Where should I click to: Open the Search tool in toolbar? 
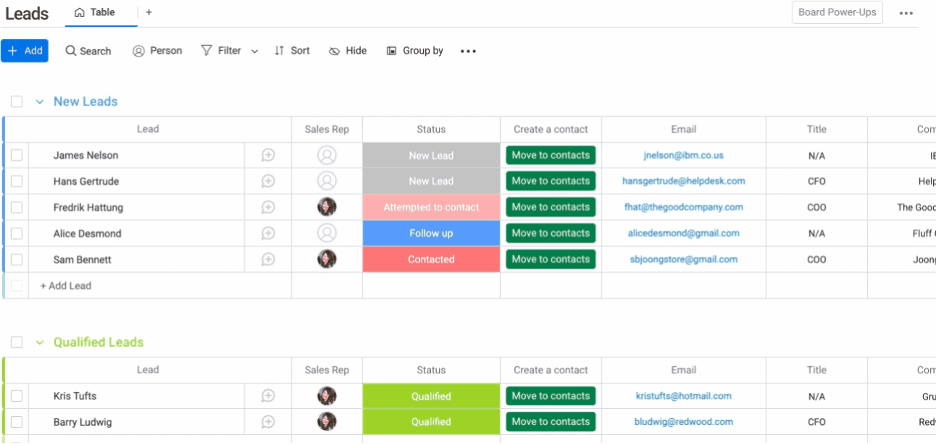pos(88,51)
